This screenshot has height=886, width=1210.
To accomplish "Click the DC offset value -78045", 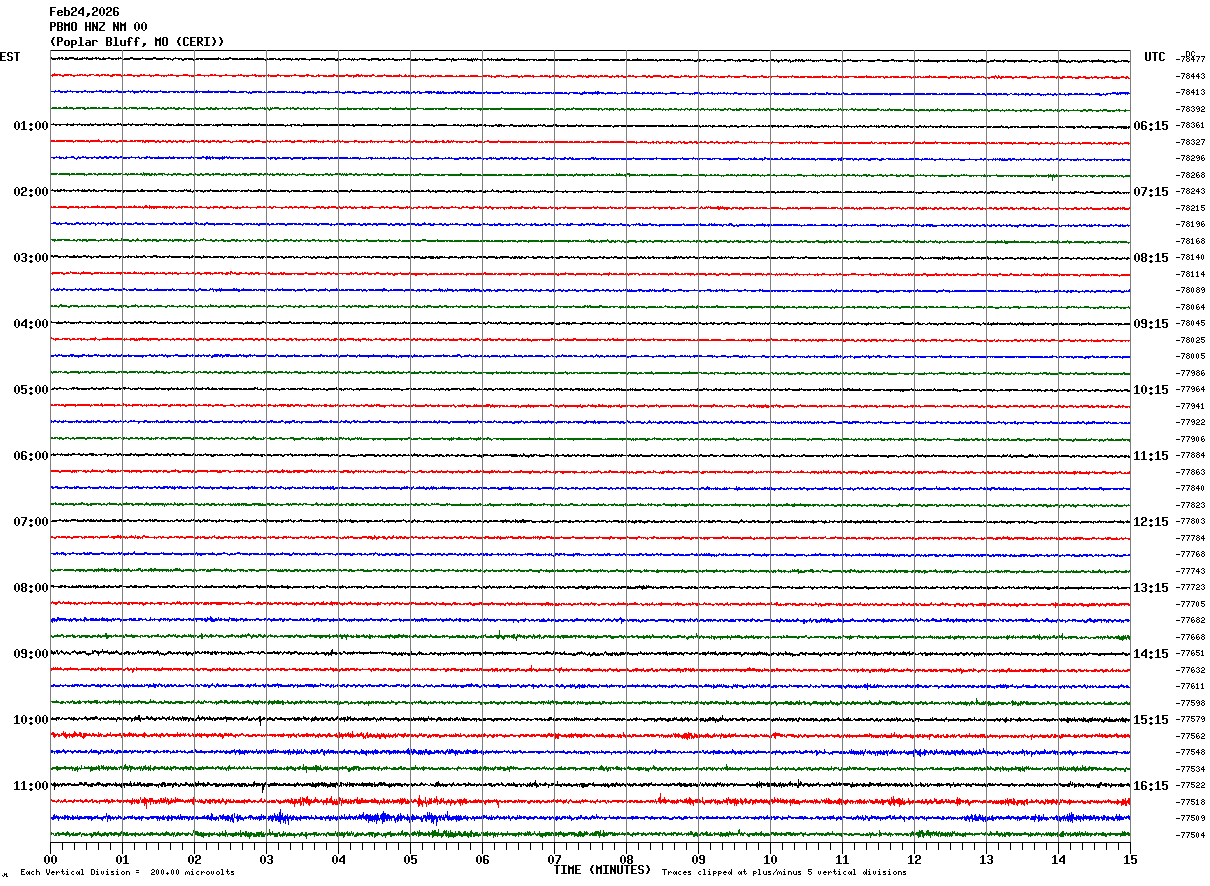I will coord(1190,324).
